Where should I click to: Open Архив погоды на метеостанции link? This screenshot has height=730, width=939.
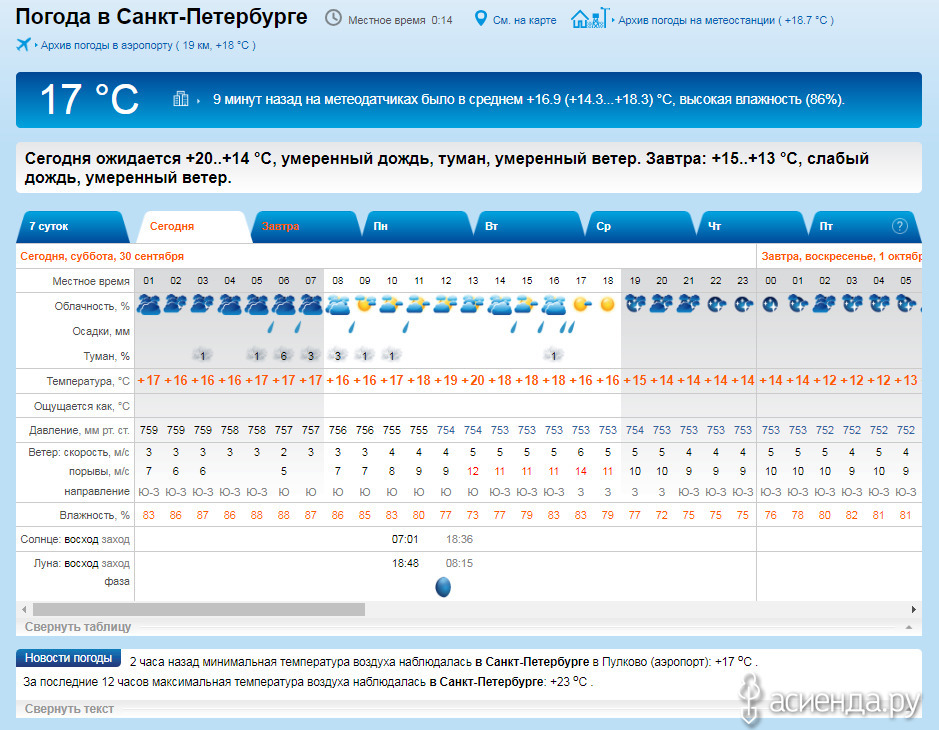(x=725, y=20)
